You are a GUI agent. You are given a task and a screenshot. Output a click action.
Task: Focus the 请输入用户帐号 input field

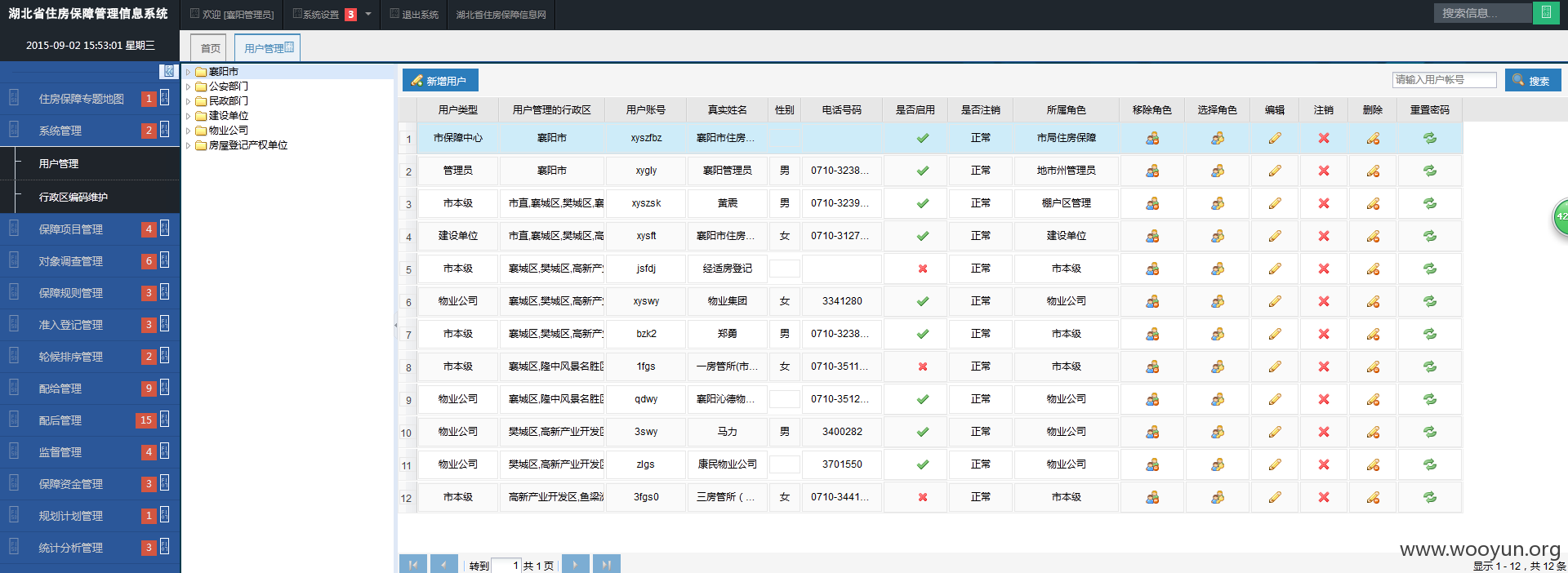point(1444,79)
